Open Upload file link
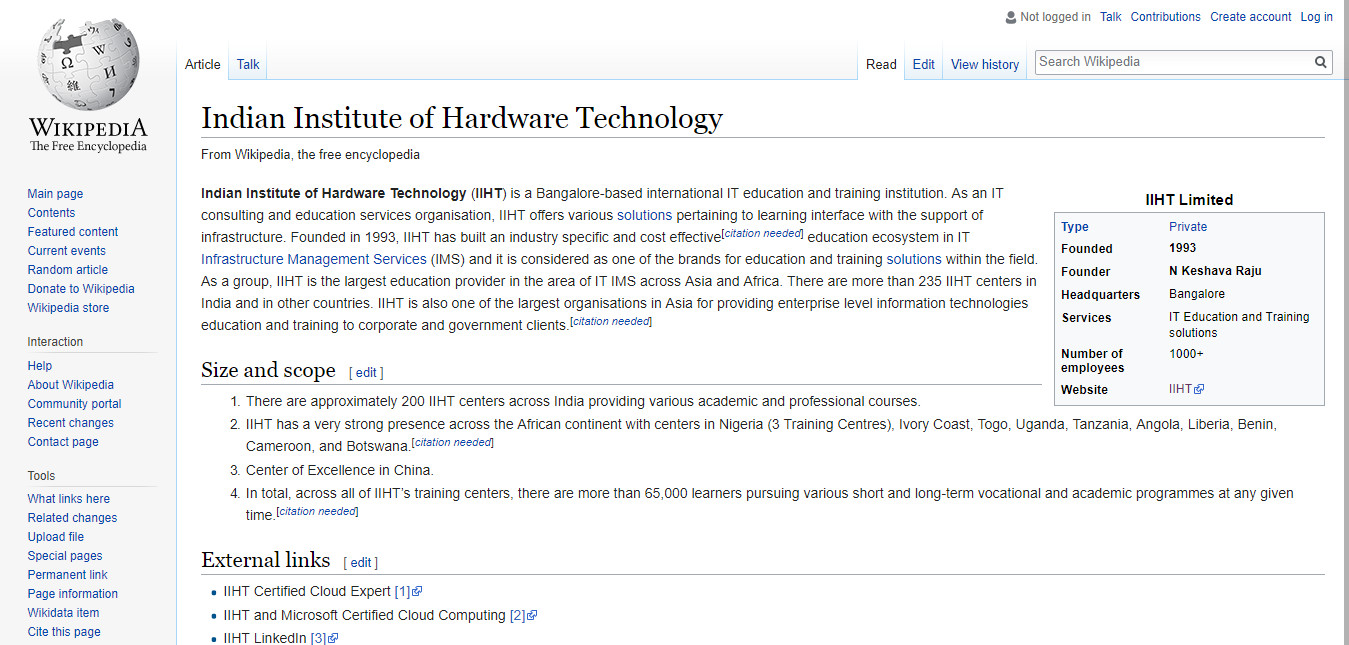Screen dimensions: 1349x645 click(x=56, y=537)
